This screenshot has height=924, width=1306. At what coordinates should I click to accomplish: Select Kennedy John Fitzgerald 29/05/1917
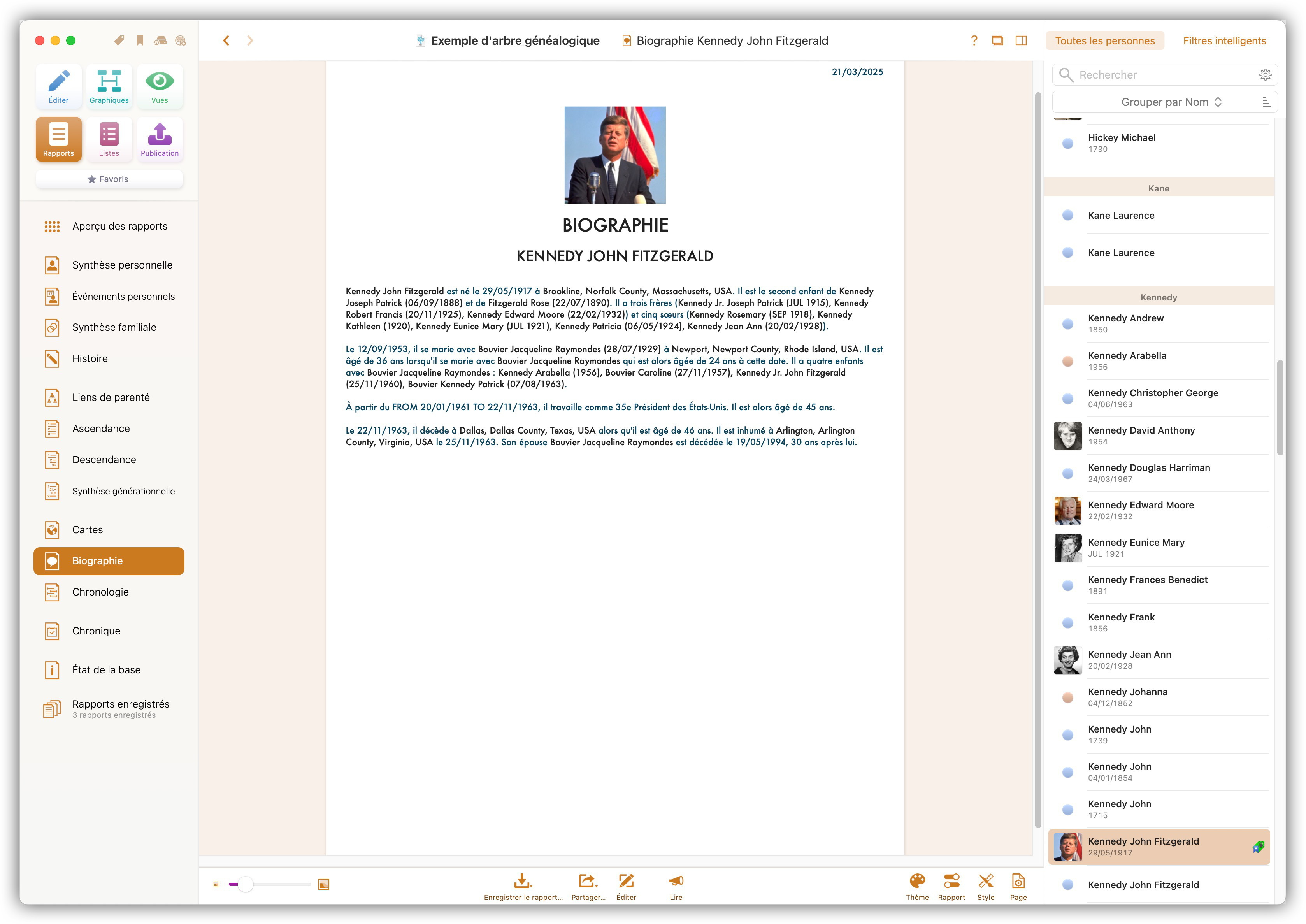tap(1159, 847)
